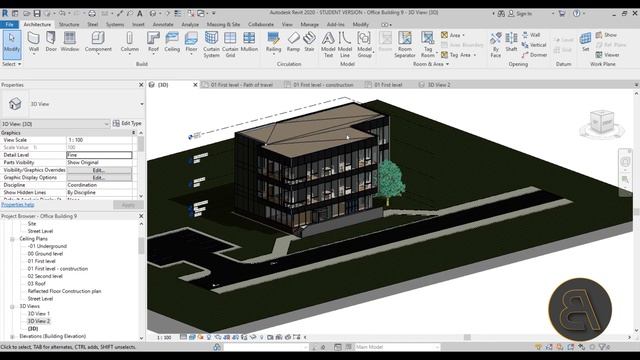Screen dimensions: 640x360
Task: Expand the Select panel dropdown
Action: coord(11,64)
